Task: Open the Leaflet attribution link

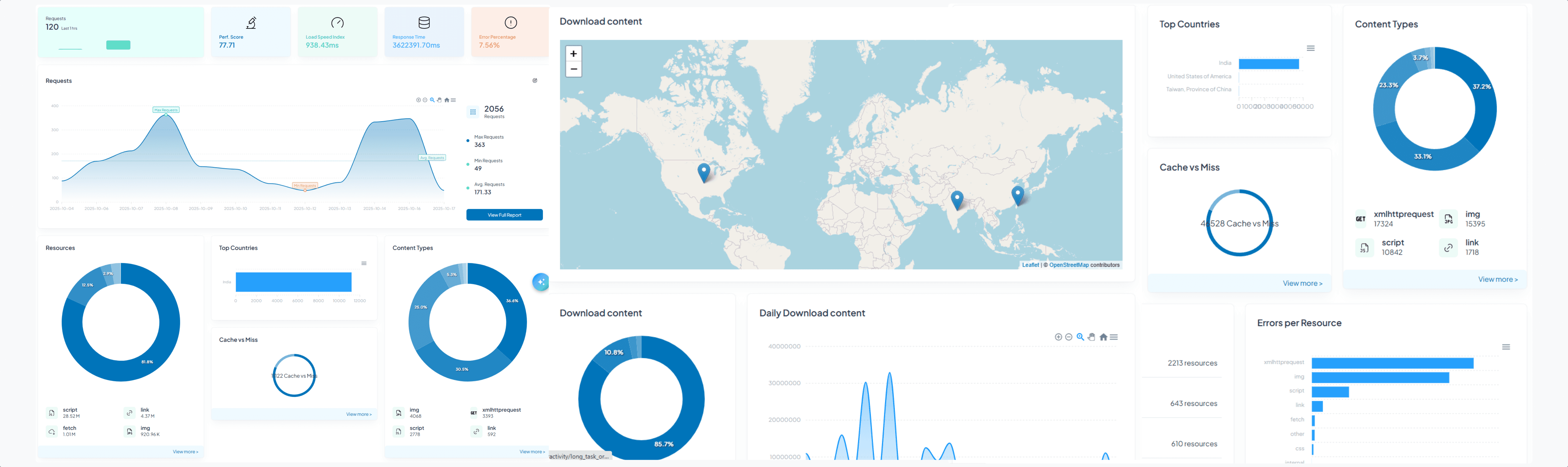Action: tap(1030, 265)
